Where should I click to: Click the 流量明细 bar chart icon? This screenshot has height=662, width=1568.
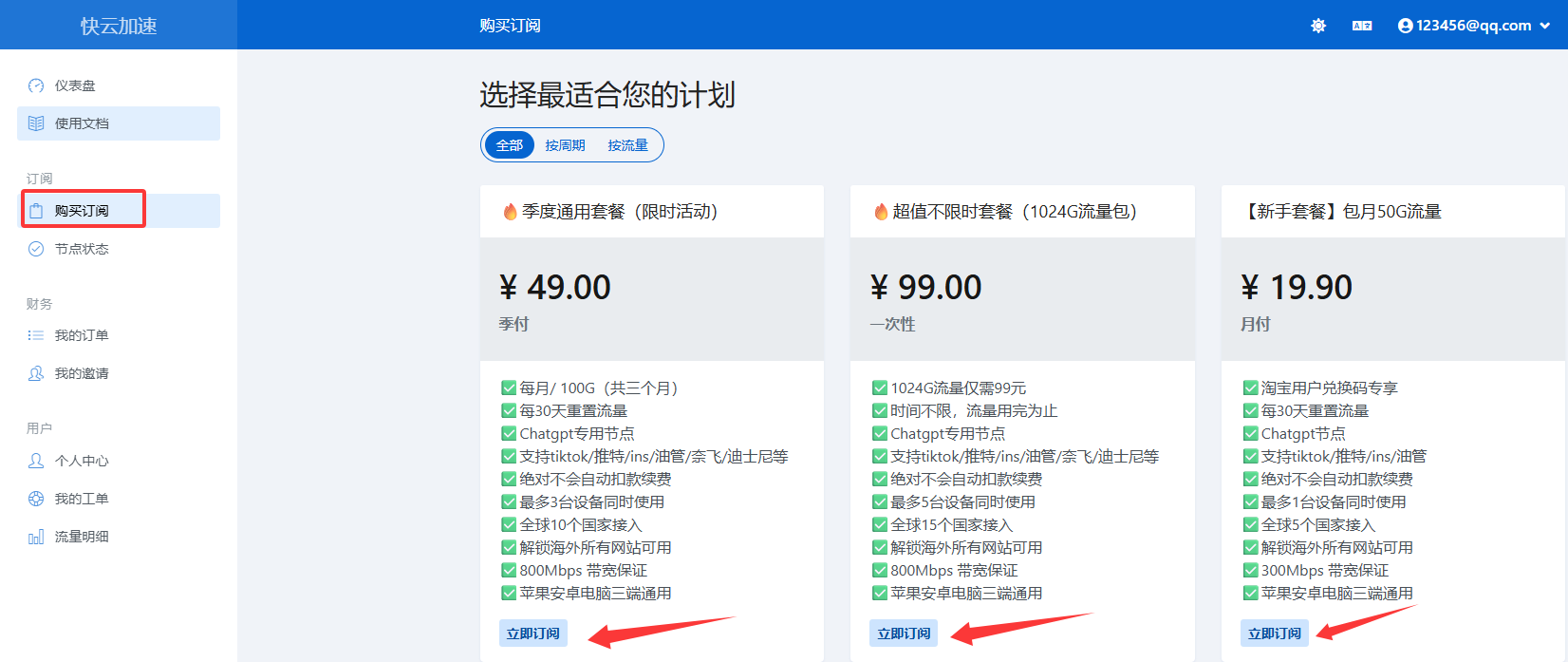[x=36, y=537]
